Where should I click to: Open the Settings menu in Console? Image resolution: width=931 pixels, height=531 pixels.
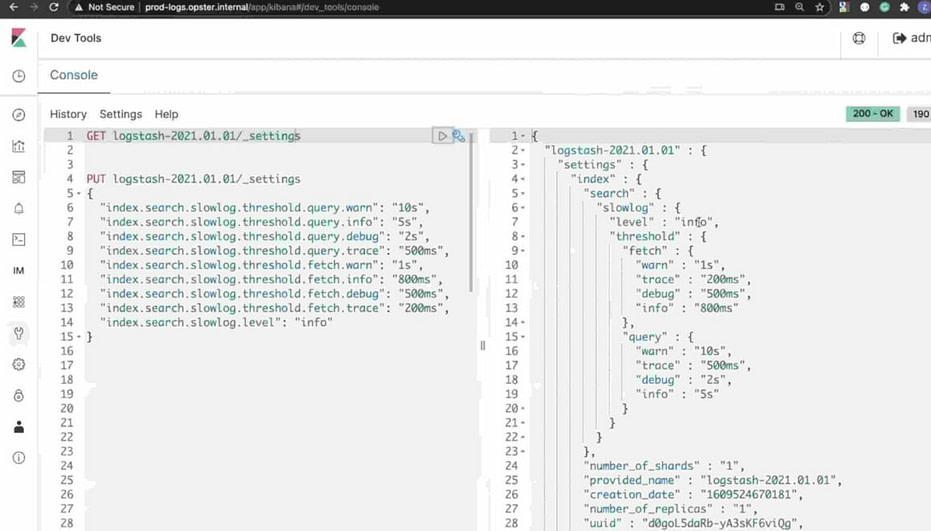120,114
